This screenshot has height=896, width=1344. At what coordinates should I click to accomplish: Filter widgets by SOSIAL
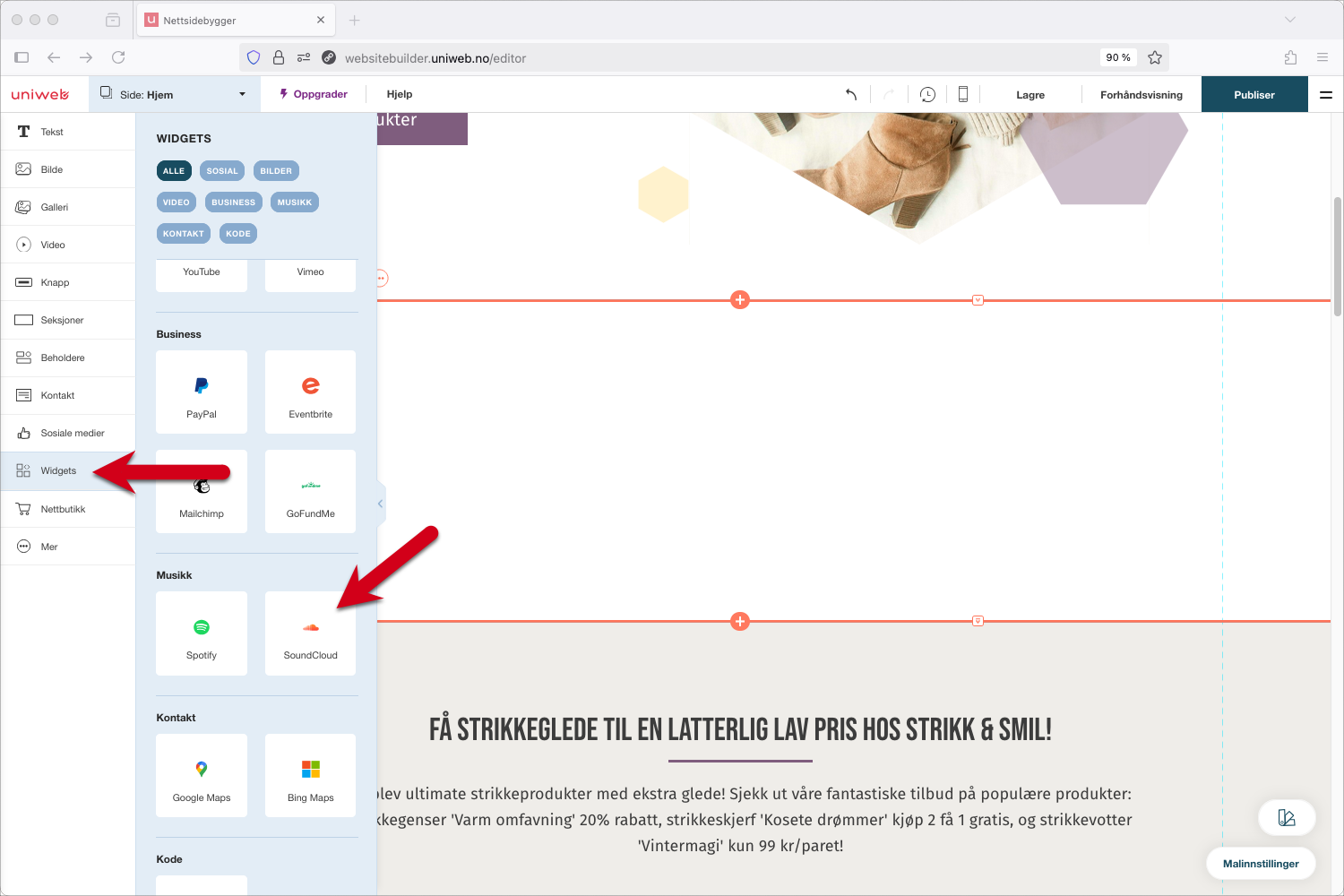click(x=222, y=171)
